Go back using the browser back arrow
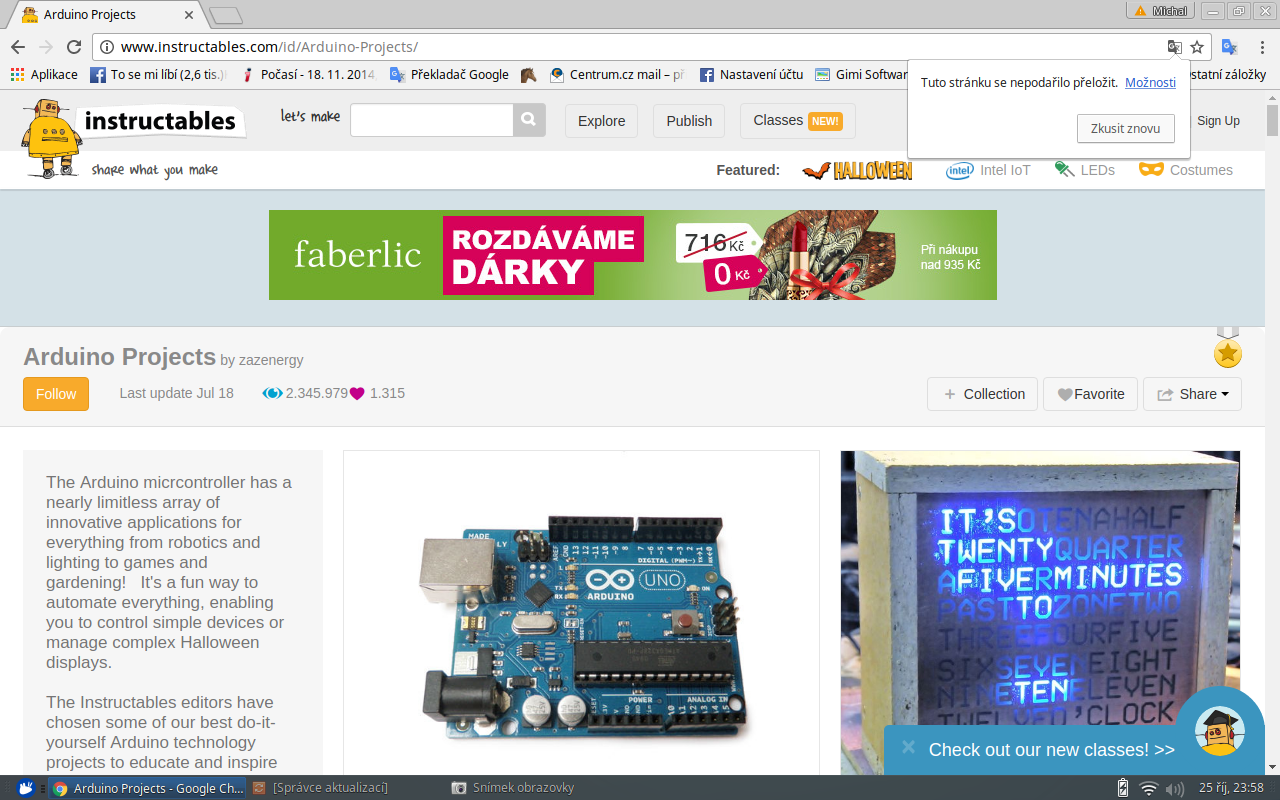Image resolution: width=1280 pixels, height=800 pixels. 18,47
